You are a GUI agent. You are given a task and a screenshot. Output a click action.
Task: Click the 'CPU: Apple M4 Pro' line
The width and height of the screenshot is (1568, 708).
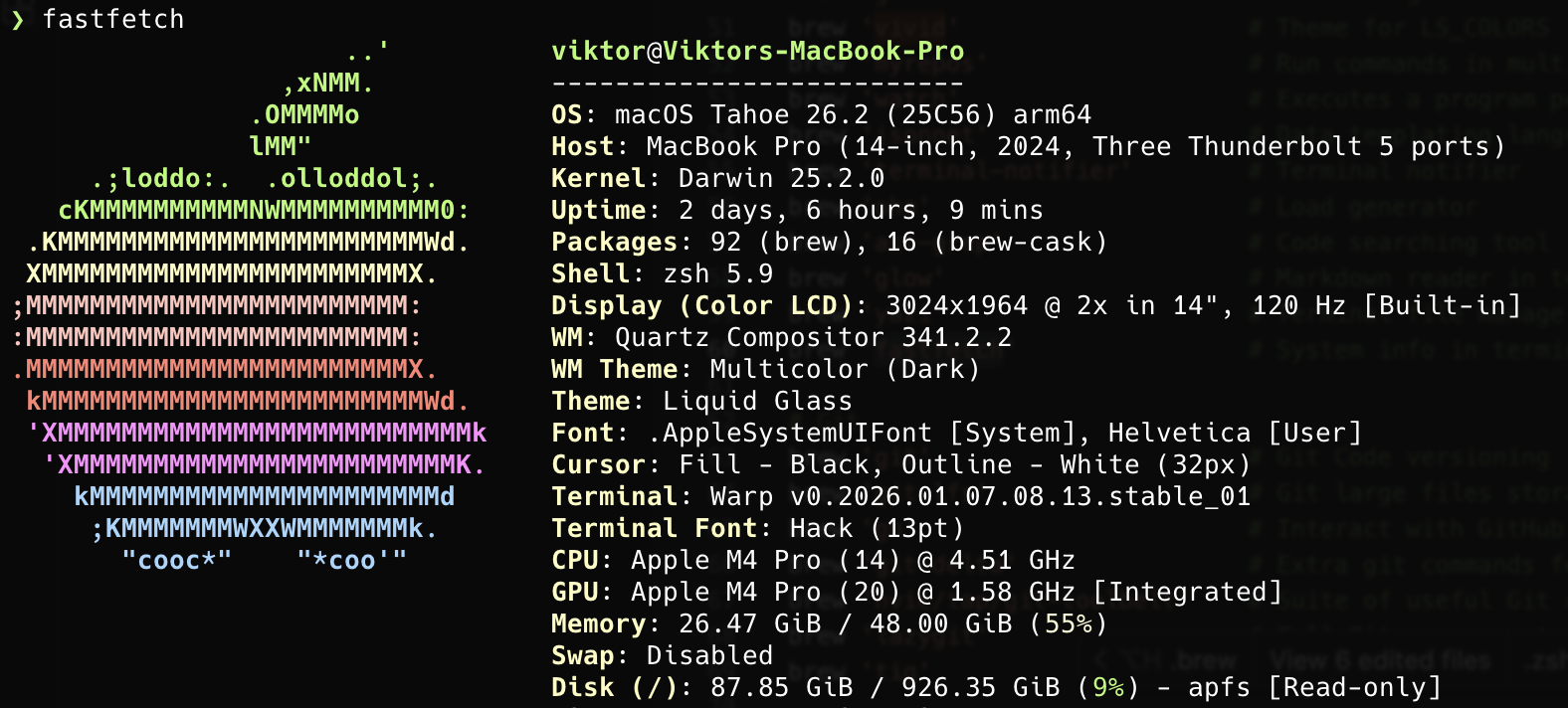pyautogui.click(x=814, y=560)
